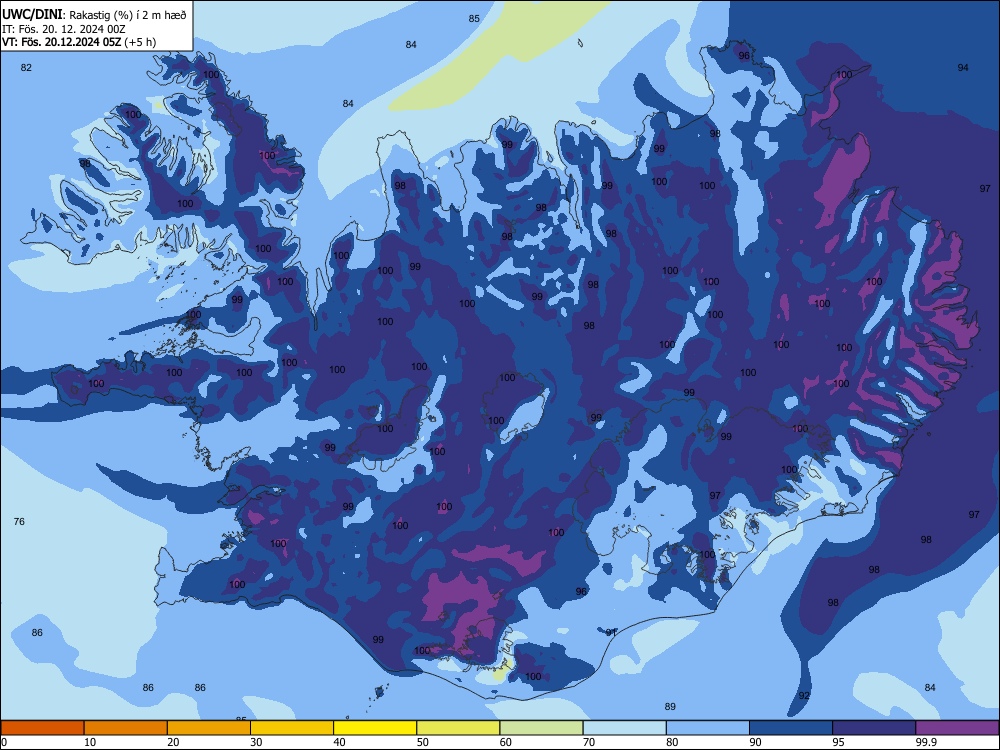Click the pale blue 70–80 legend swatch
1000x750 pixels.
click(x=624, y=728)
